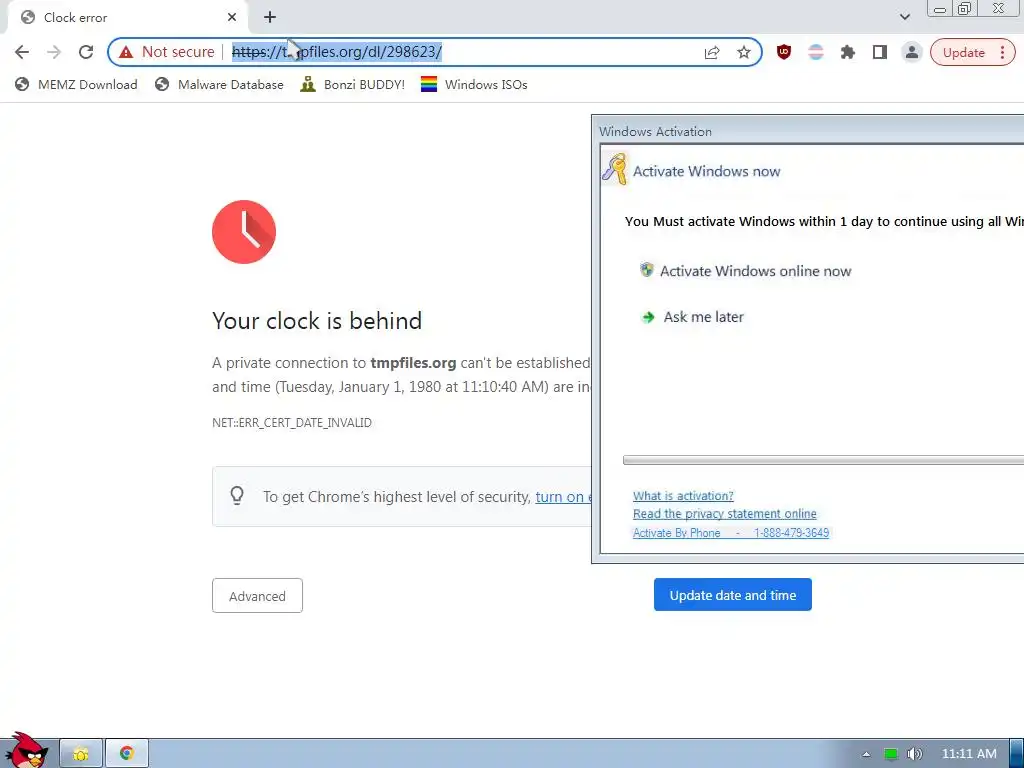The width and height of the screenshot is (1024, 768).
Task: Click Update date and time button
Action: 733,595
